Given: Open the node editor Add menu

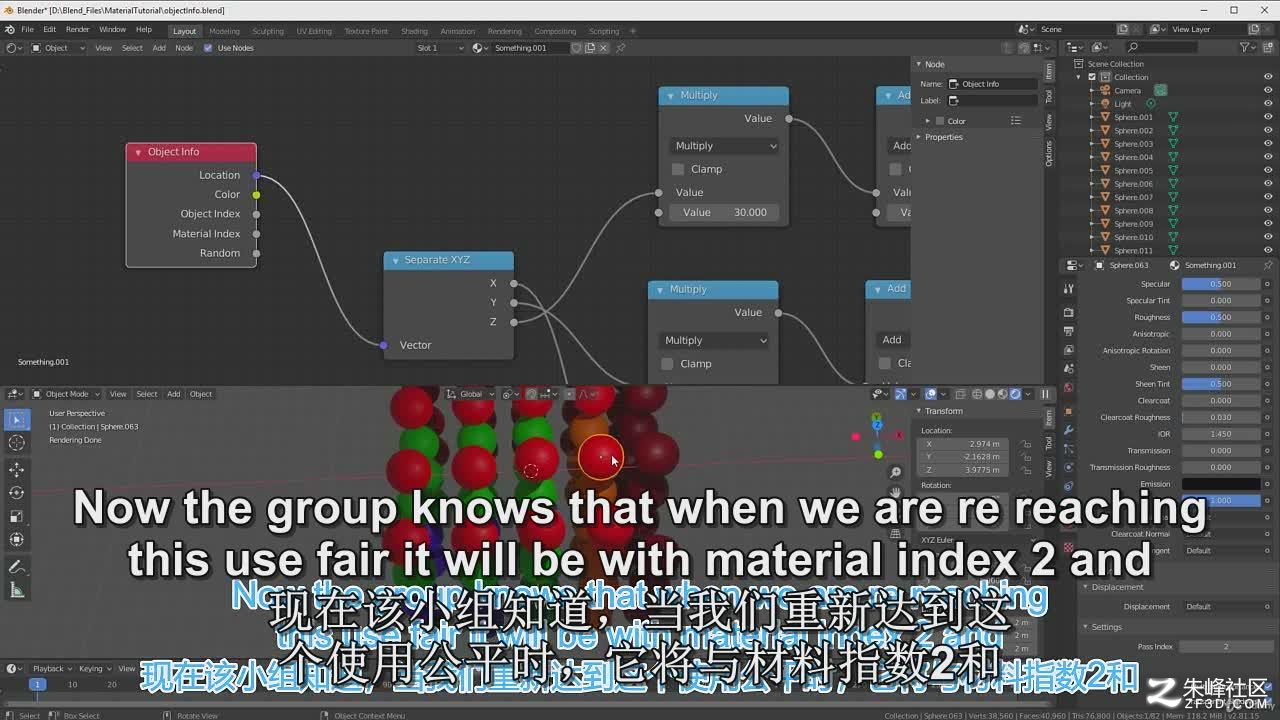Looking at the screenshot, I should 159,48.
